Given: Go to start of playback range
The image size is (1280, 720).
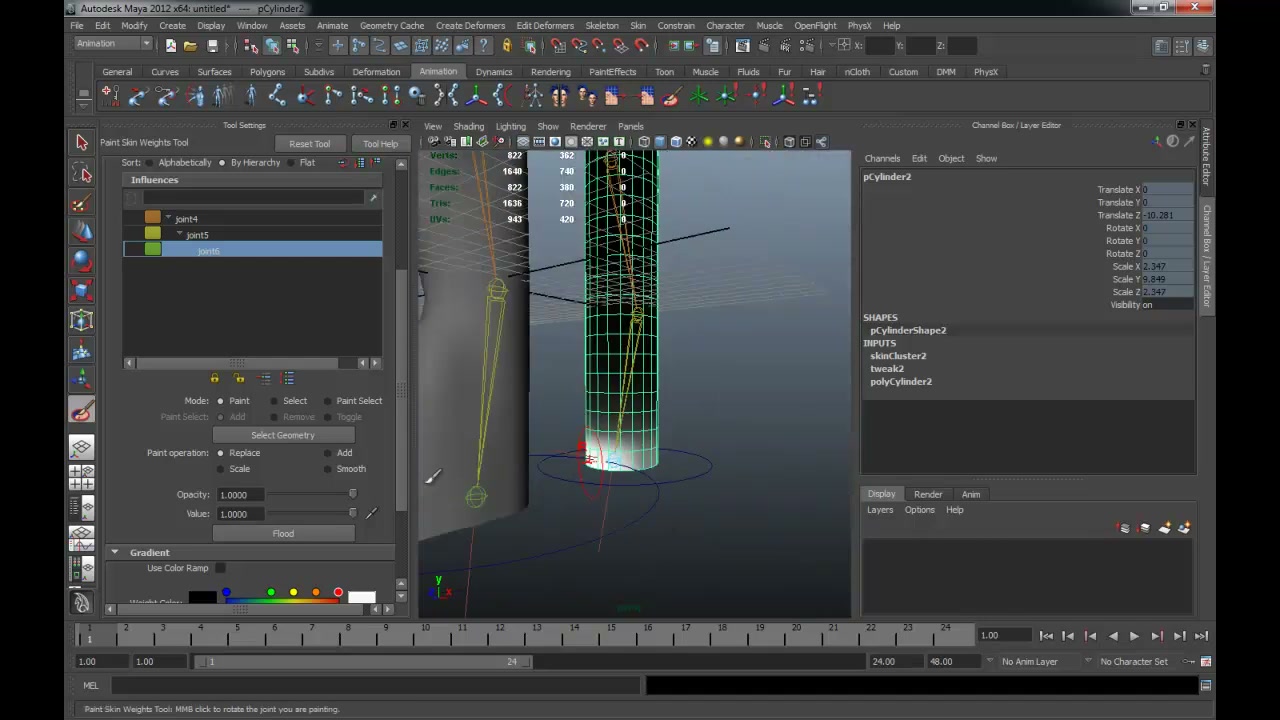Looking at the screenshot, I should coord(1046,636).
